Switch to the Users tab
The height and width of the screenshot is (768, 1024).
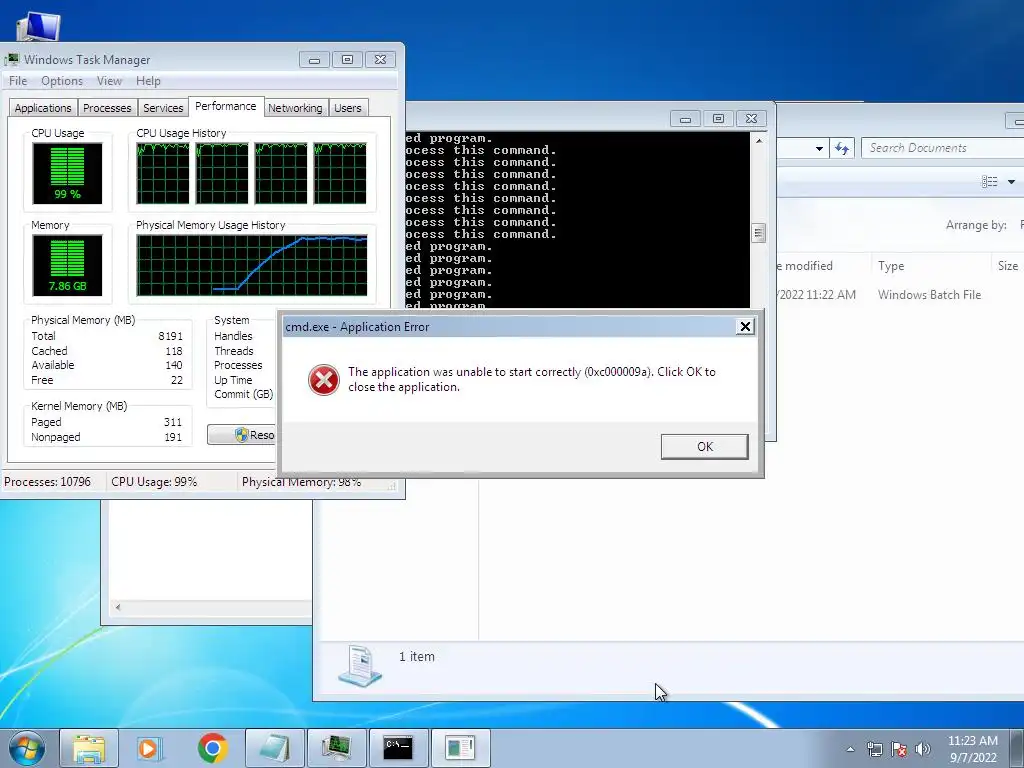(347, 108)
